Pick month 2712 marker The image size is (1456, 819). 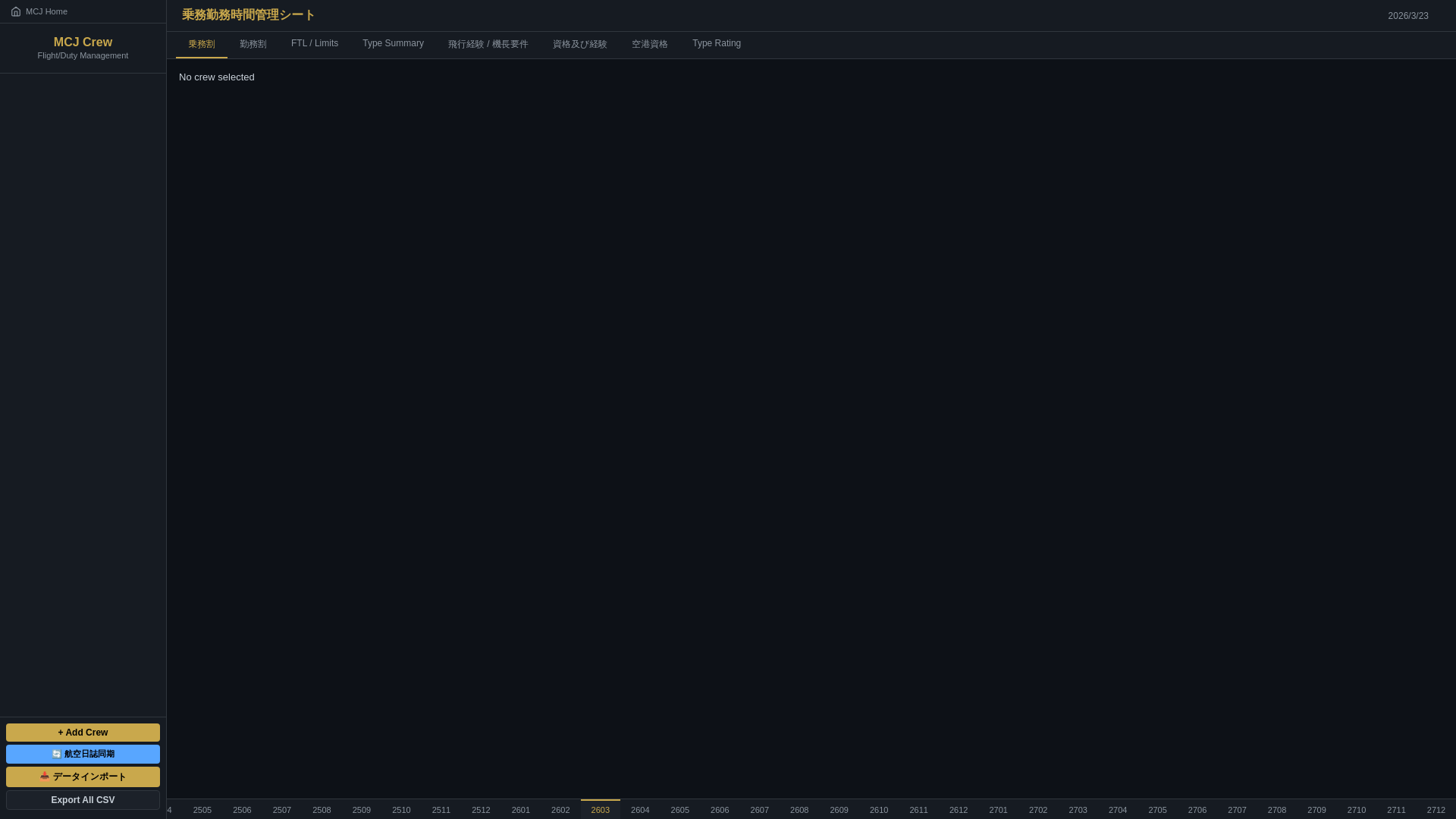tap(1436, 810)
